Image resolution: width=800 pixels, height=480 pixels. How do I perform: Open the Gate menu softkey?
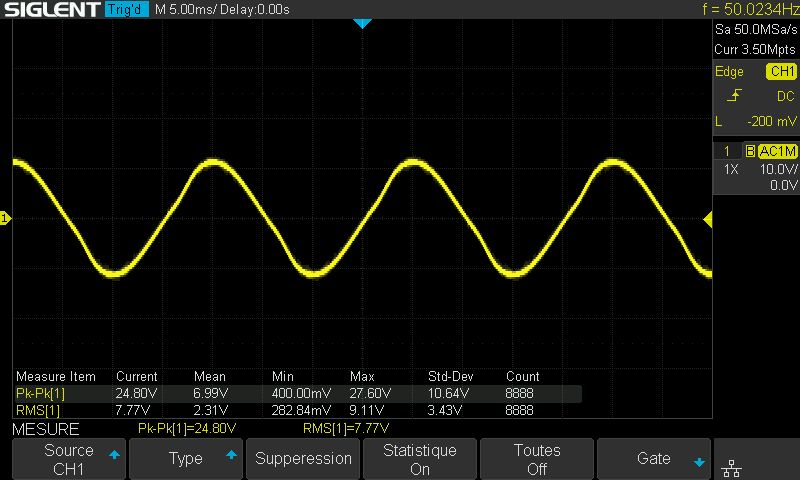(x=654, y=459)
